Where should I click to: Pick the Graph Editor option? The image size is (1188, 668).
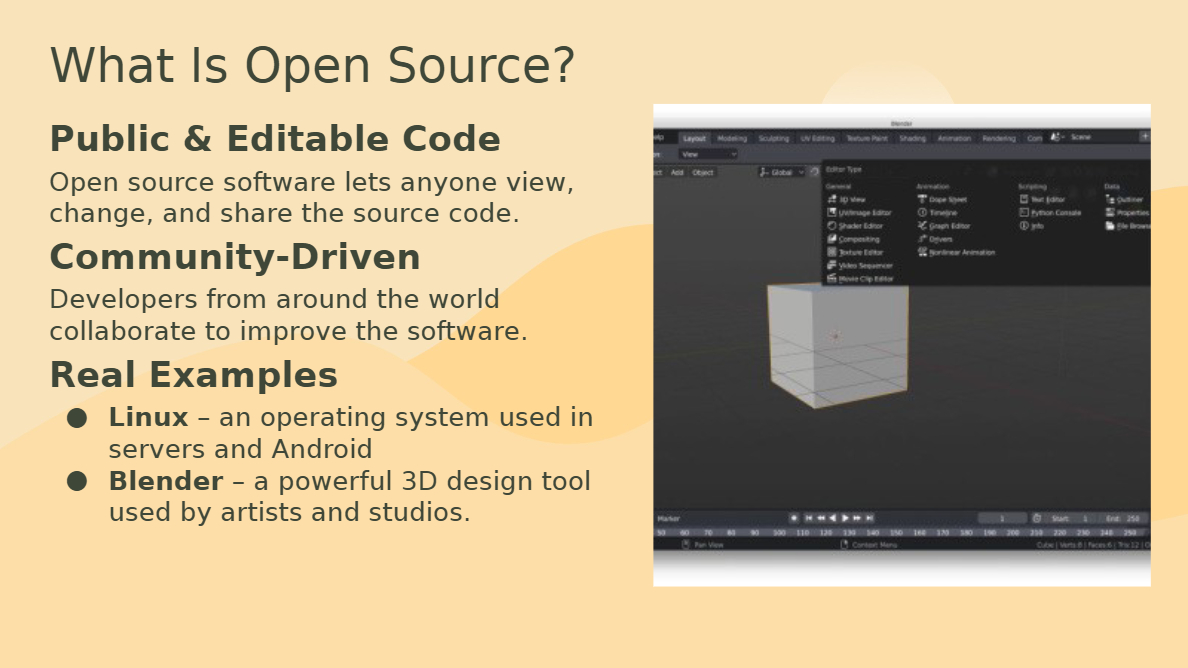click(x=948, y=226)
